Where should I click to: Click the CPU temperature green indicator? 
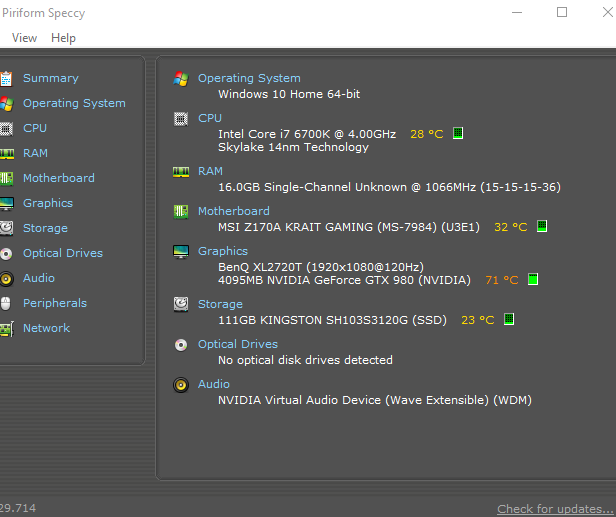458,133
